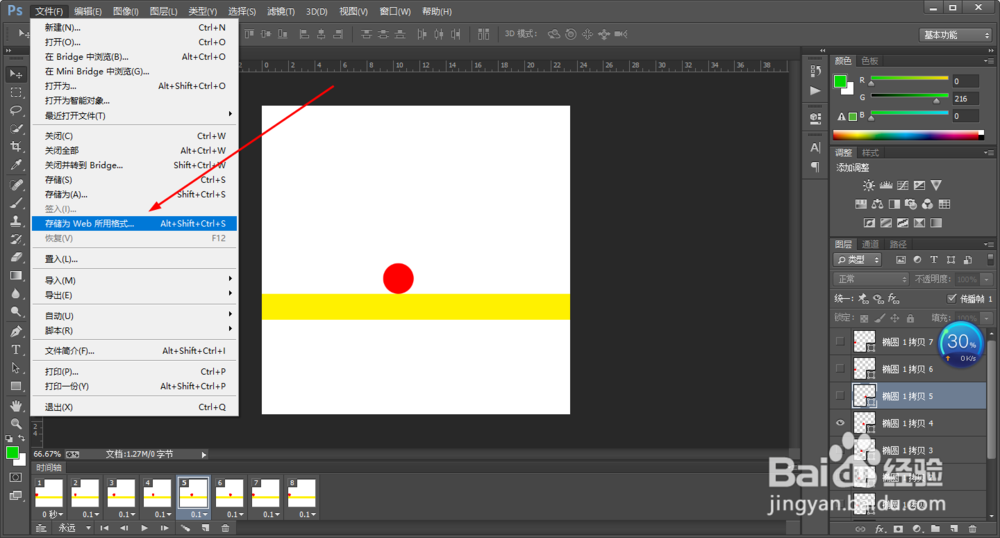Add a Channel Mixer adjustment
The width and height of the screenshot is (1000, 538).
[x=927, y=204]
